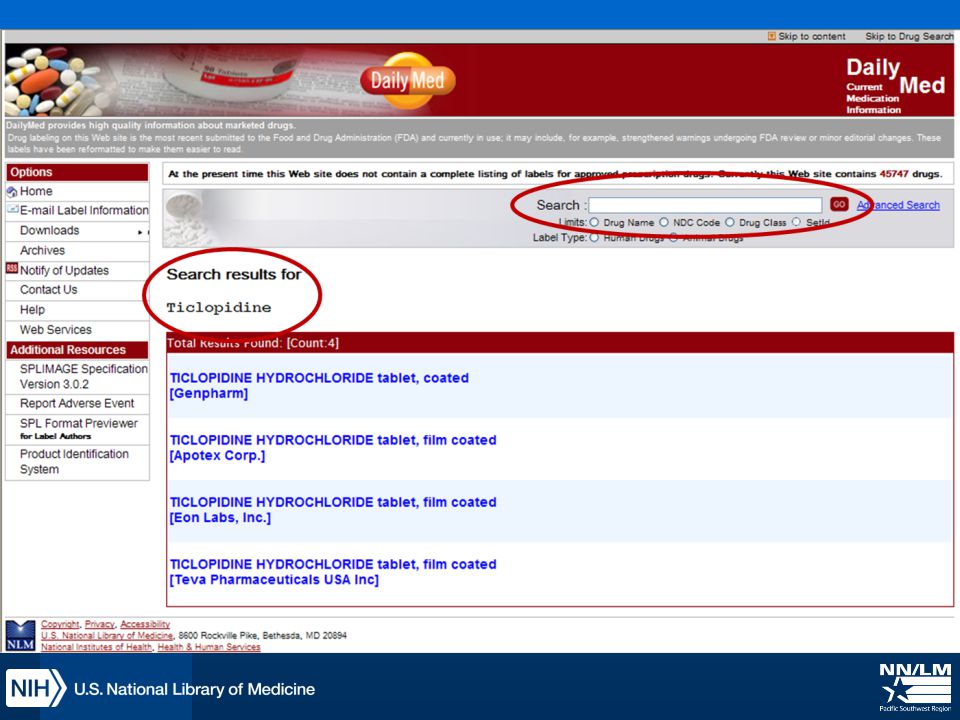Open Health & Human Services link

click(209, 647)
